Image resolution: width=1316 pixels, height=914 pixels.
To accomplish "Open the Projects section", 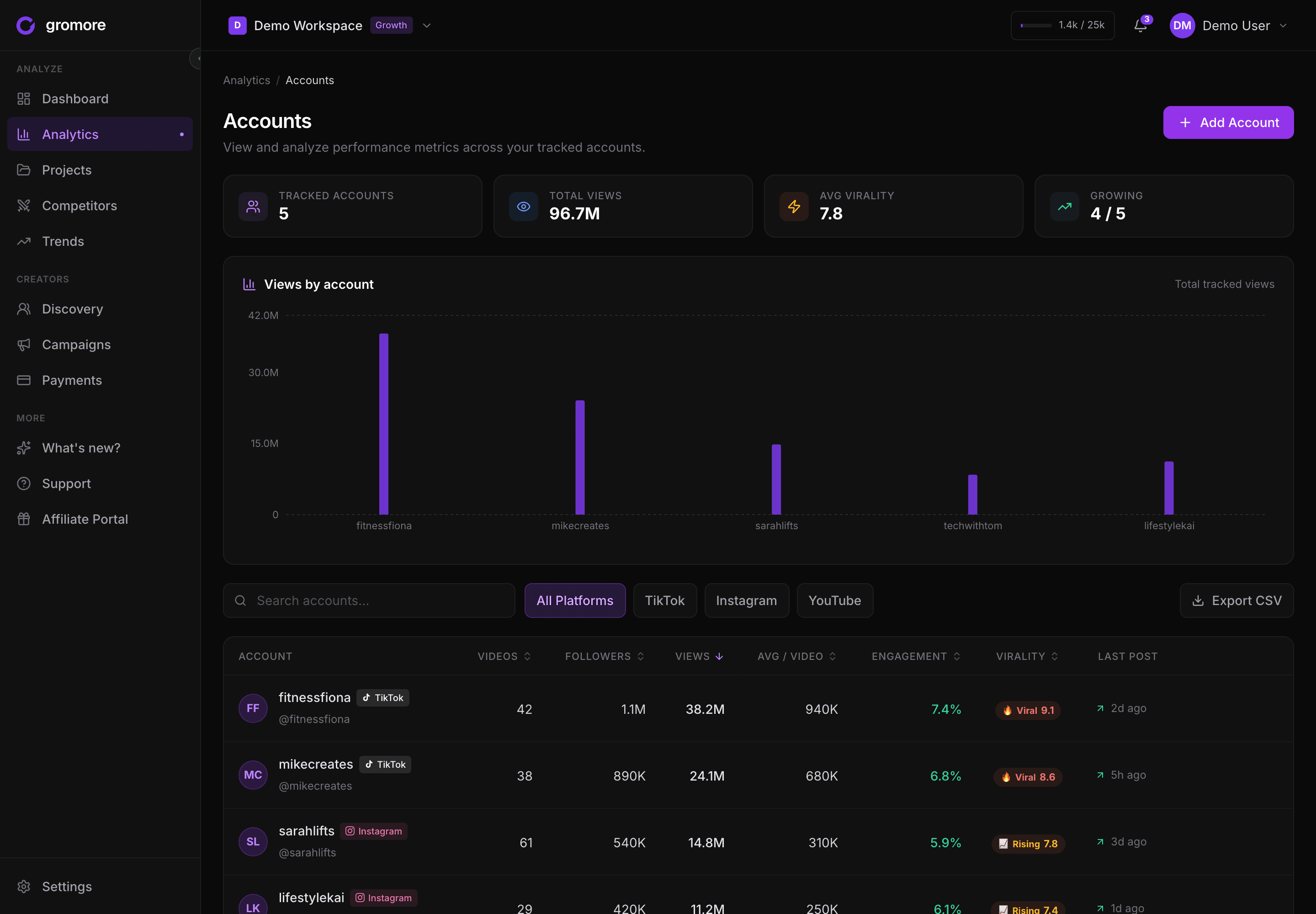I will click(100, 170).
